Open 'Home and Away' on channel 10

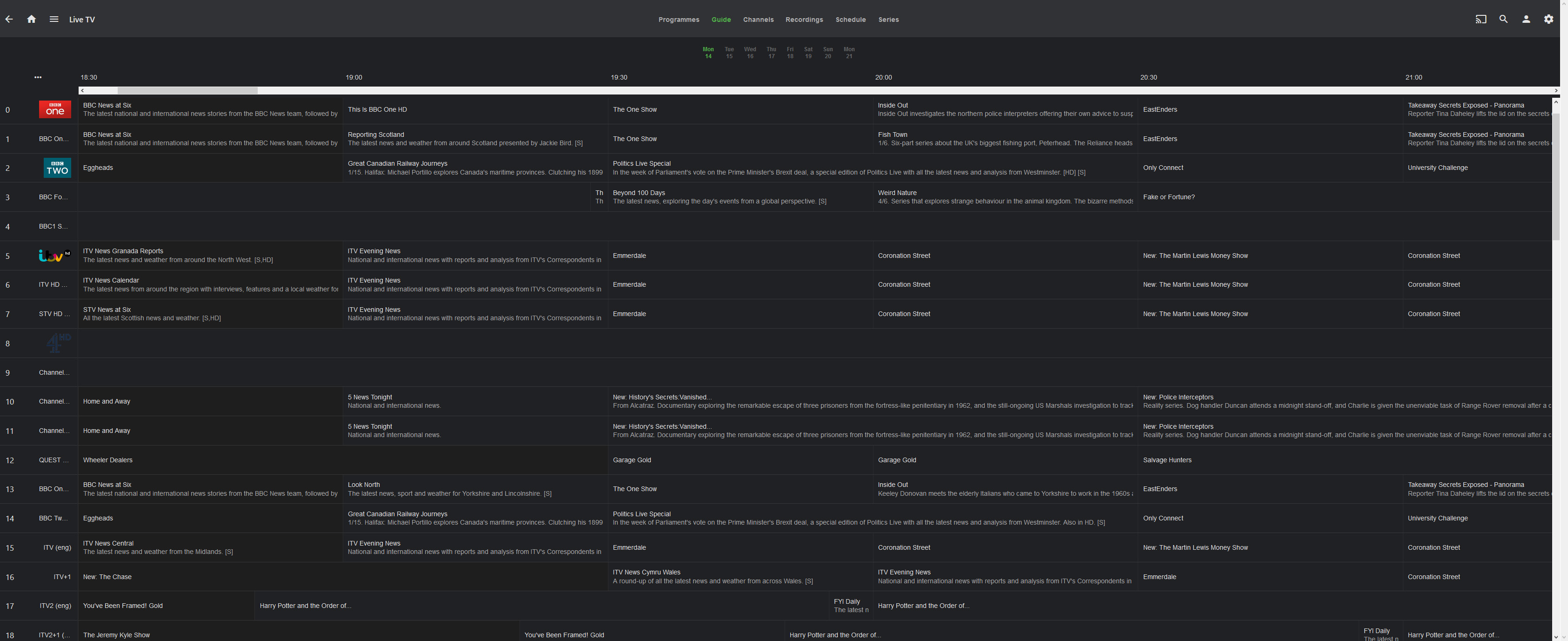211,402
